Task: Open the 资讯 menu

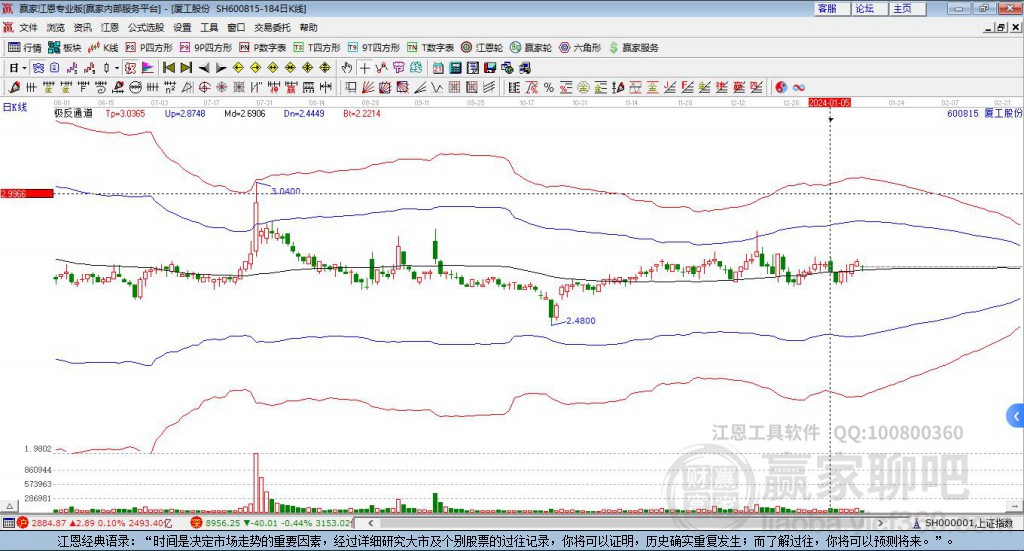Action: click(83, 27)
